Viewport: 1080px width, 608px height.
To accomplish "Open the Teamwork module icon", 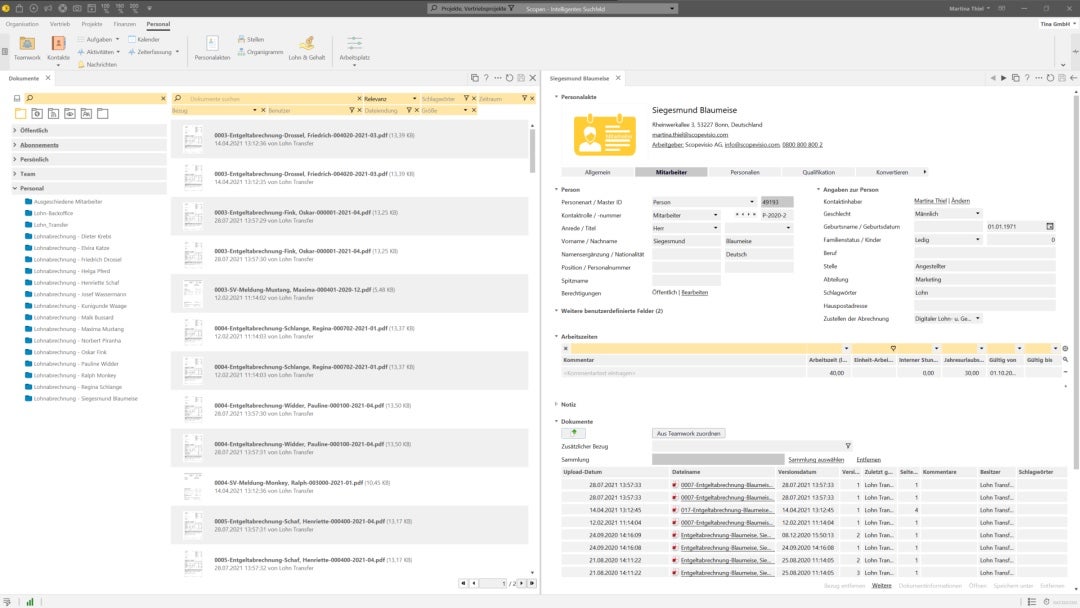I will (x=27, y=44).
